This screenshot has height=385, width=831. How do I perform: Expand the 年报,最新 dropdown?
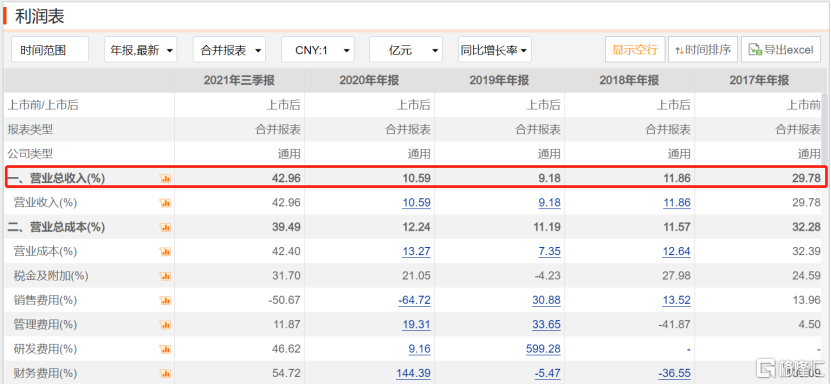point(140,50)
